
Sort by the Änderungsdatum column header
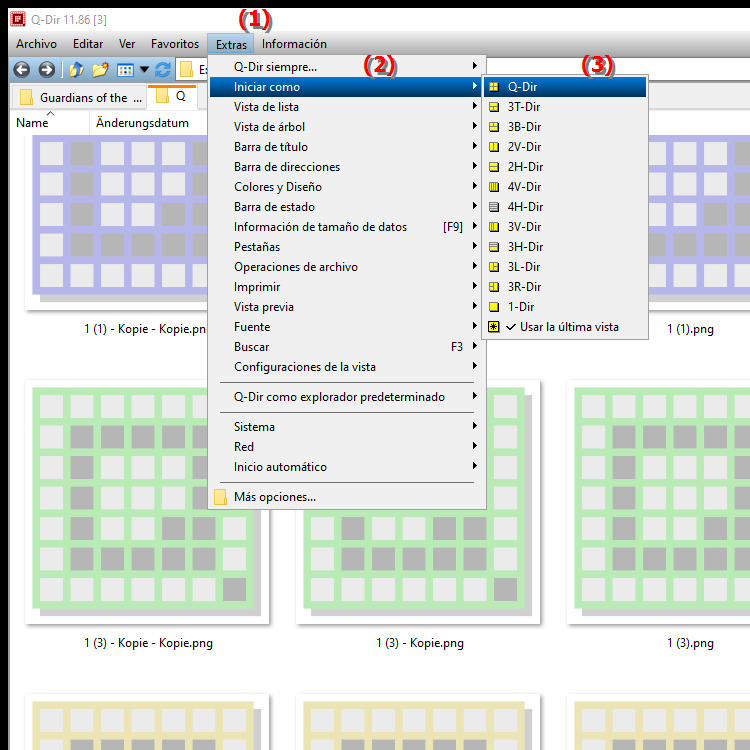coord(148,123)
